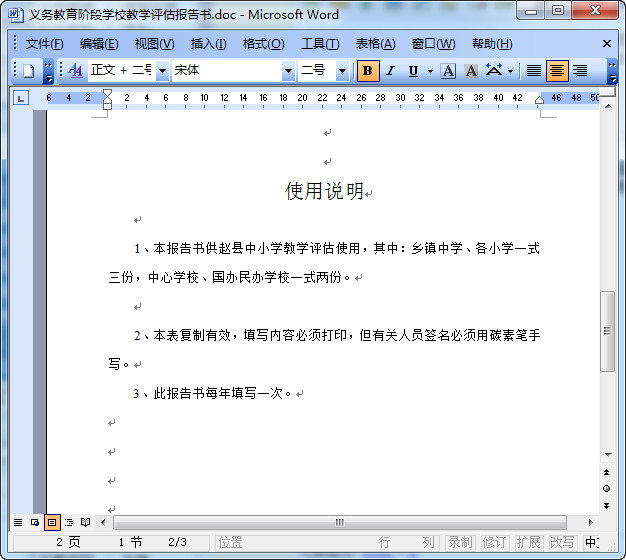Toggle italic formatting button
The width and height of the screenshot is (626, 560).
pos(390,71)
